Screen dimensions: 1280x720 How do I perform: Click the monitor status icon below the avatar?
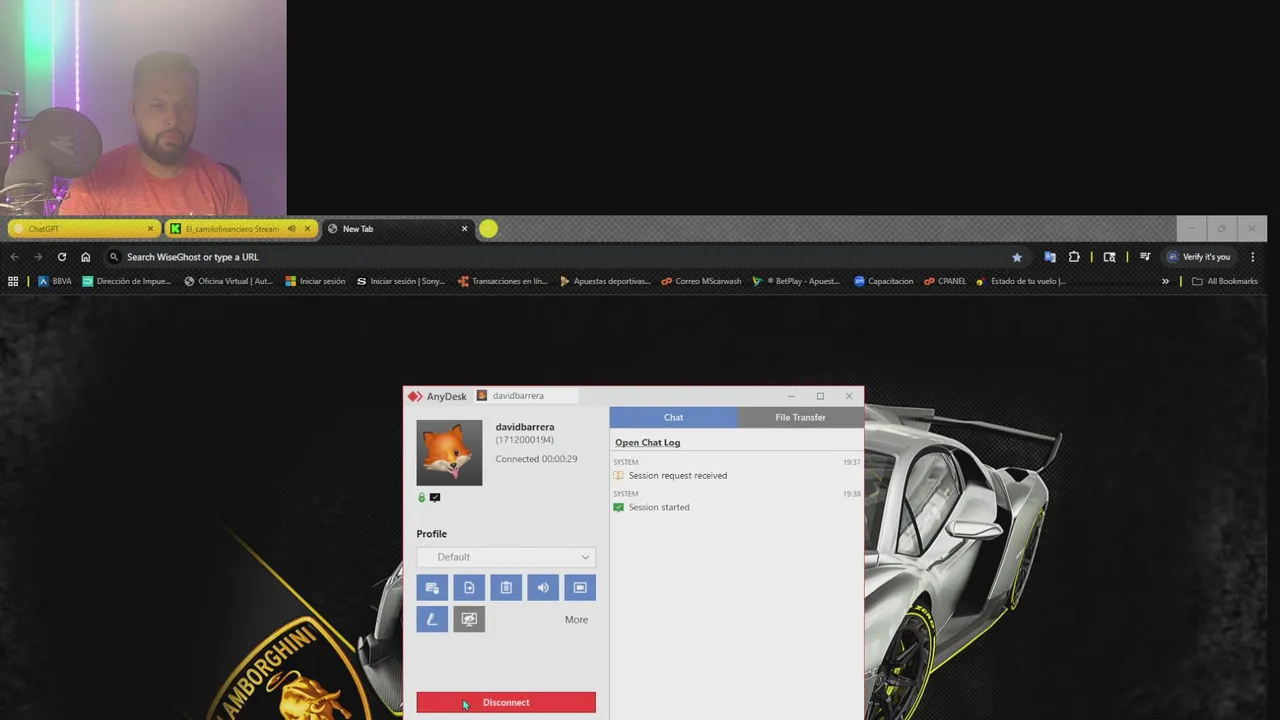[x=435, y=497]
